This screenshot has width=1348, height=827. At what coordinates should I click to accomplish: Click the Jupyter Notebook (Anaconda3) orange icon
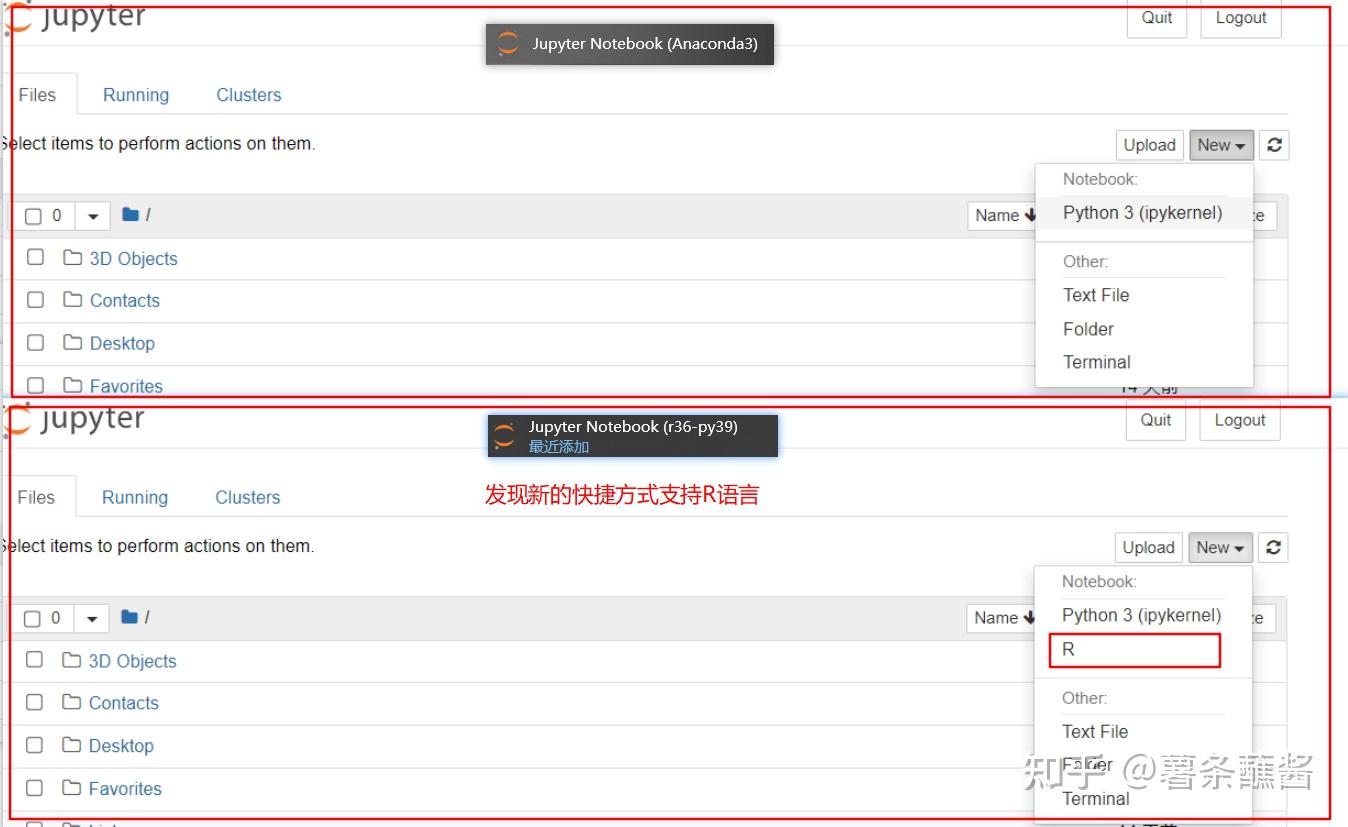(x=507, y=44)
